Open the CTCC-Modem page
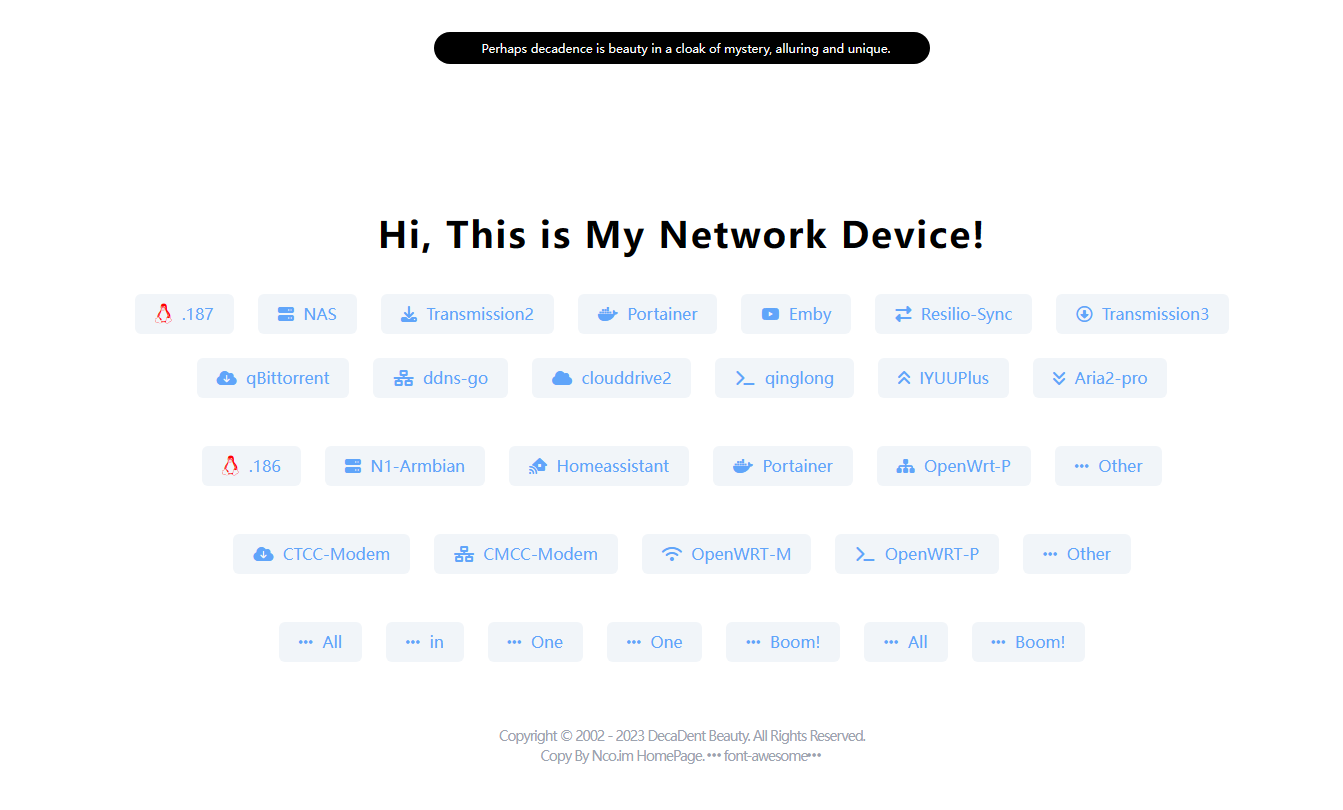The image size is (1343, 810). [x=322, y=554]
